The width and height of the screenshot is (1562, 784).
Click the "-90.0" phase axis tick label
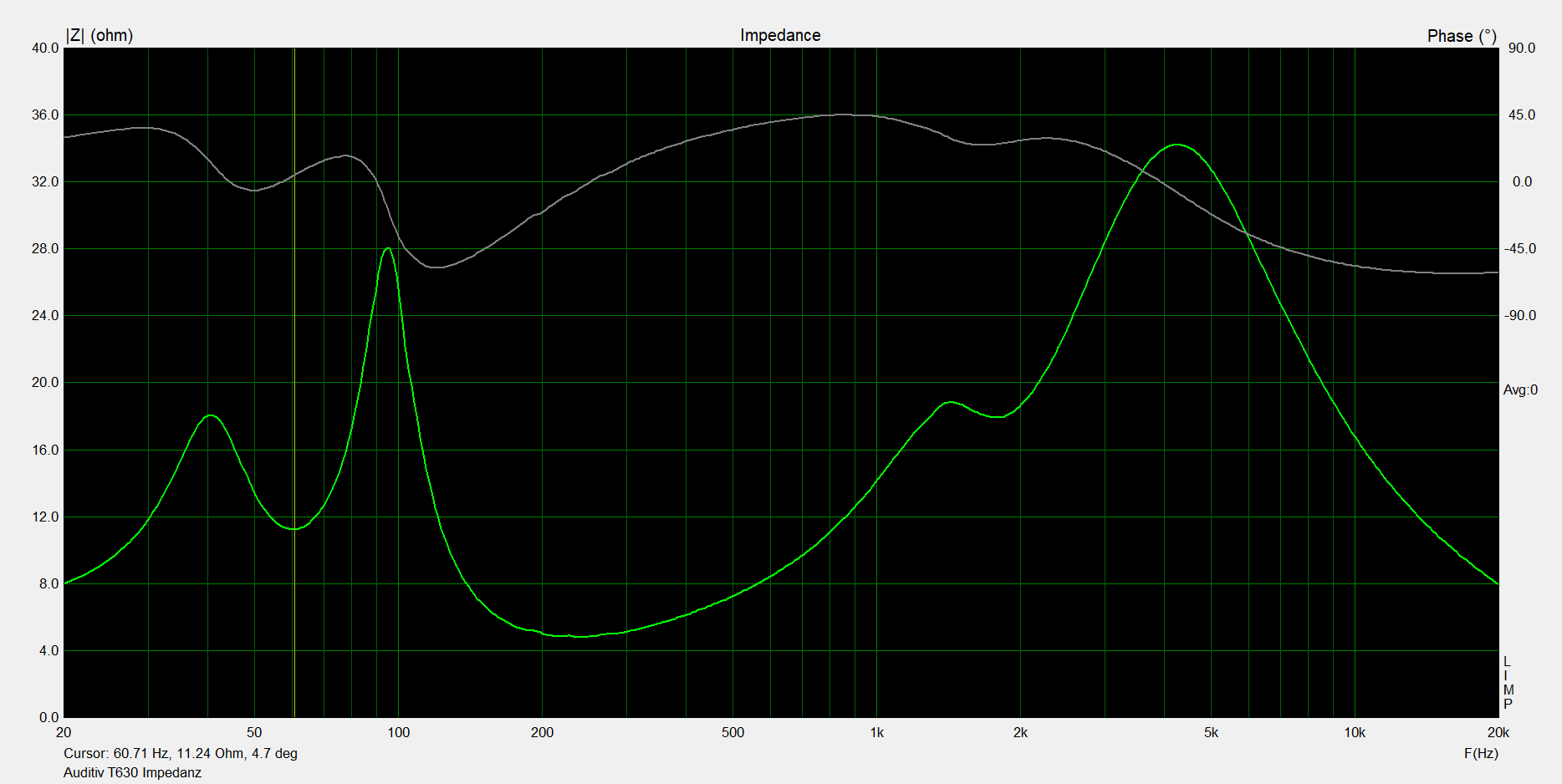coord(1519,316)
